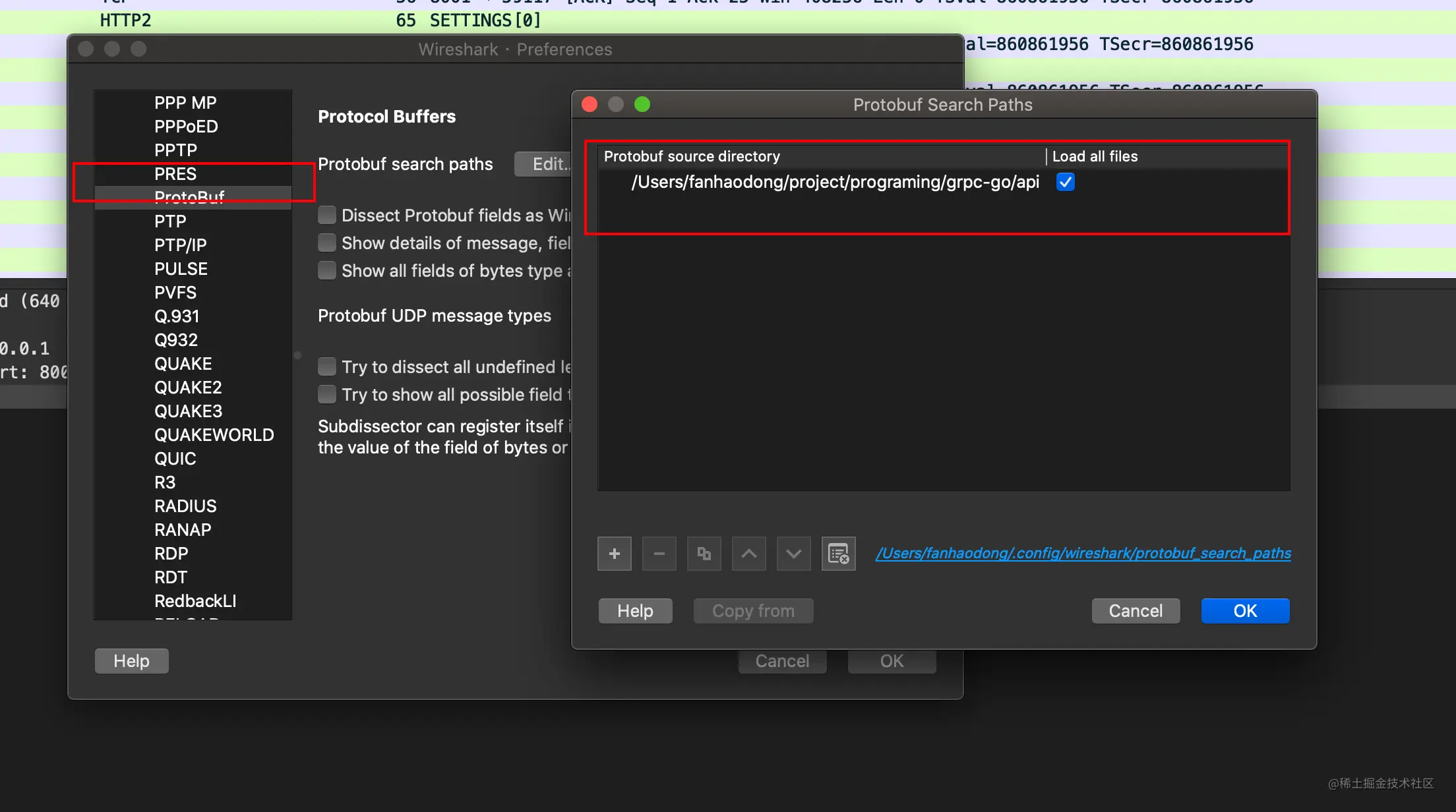Viewport: 1456px width, 812px height.
Task: Select RDP in the protocol list
Action: [193, 554]
